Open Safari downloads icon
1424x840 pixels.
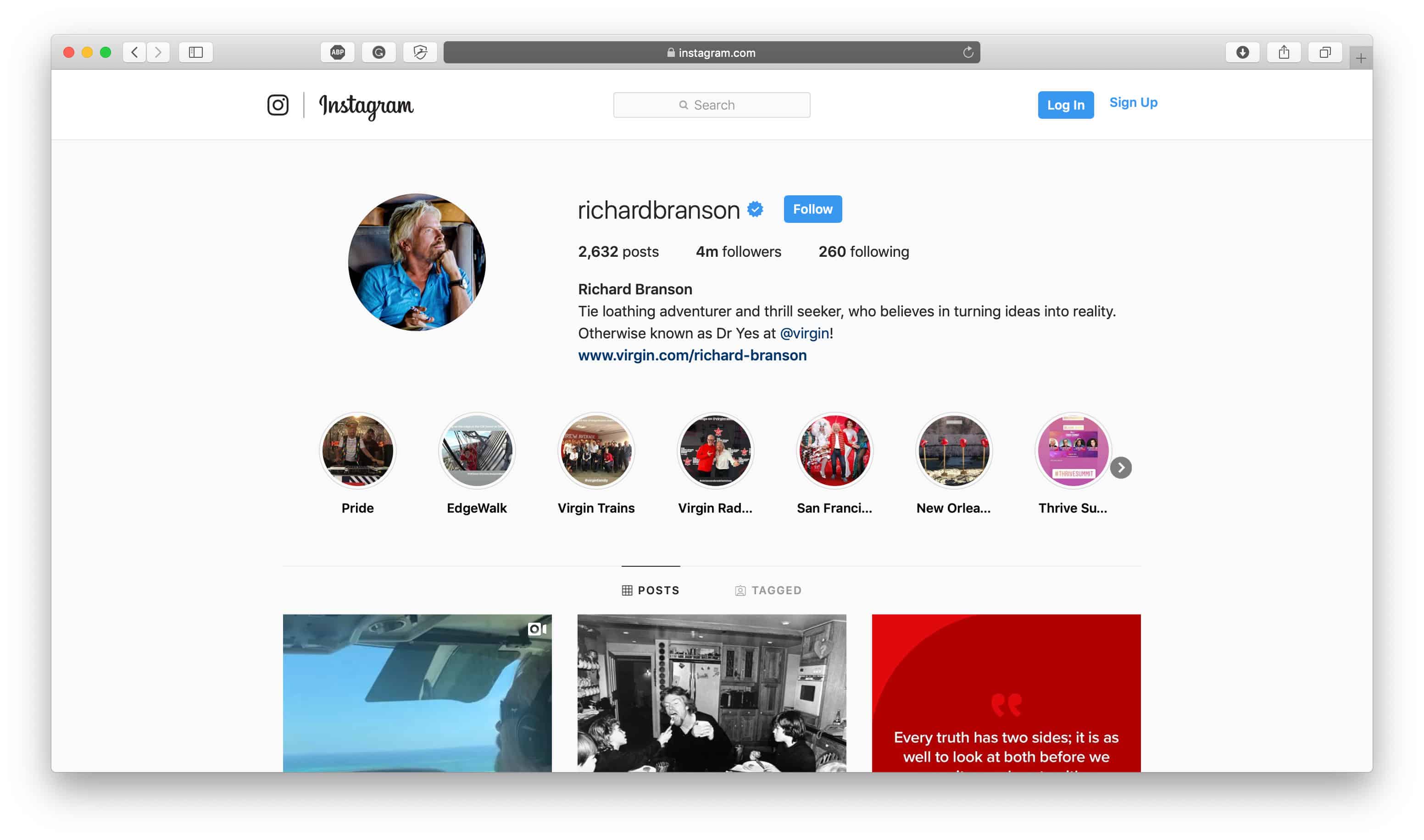[1242, 52]
